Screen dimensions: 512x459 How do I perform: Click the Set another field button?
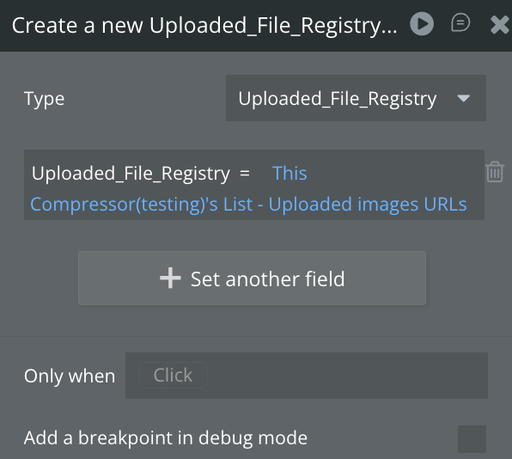click(x=252, y=278)
